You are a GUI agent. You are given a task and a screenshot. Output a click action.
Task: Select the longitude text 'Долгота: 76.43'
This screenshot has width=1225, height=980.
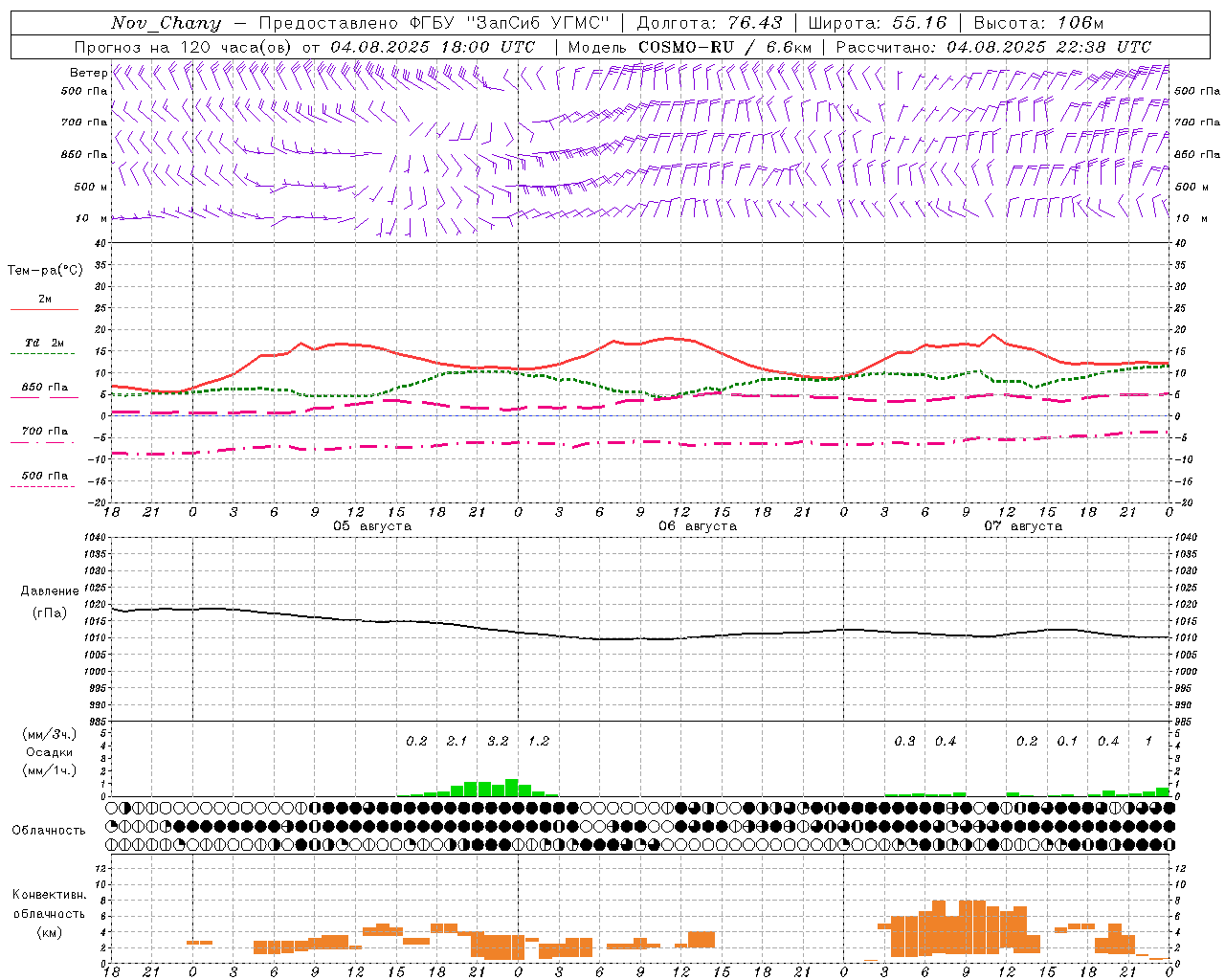(x=709, y=23)
